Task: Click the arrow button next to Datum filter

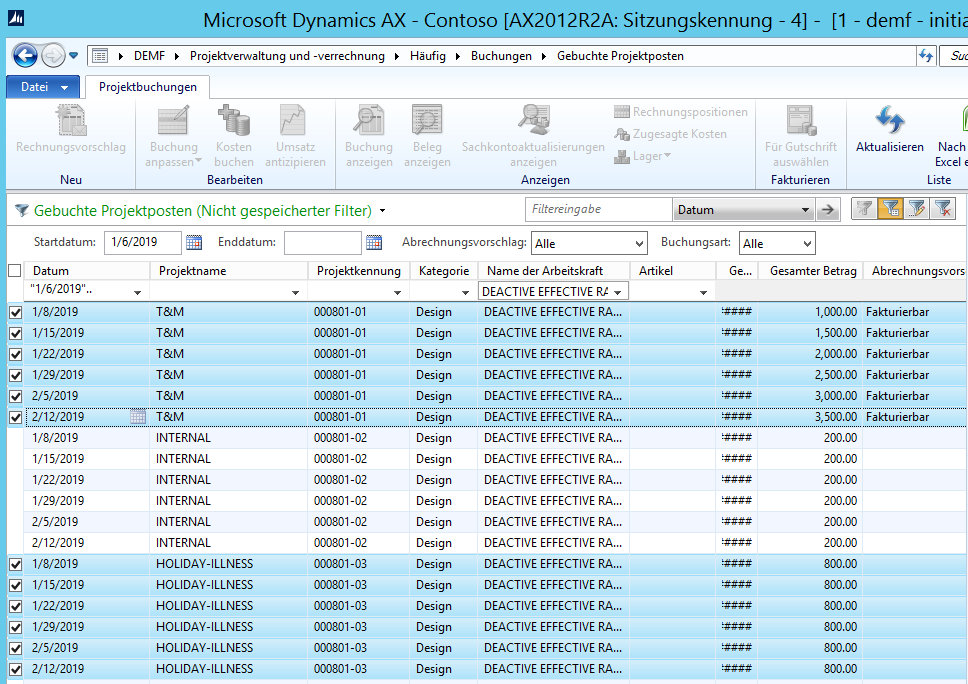Action: pyautogui.click(x=827, y=210)
